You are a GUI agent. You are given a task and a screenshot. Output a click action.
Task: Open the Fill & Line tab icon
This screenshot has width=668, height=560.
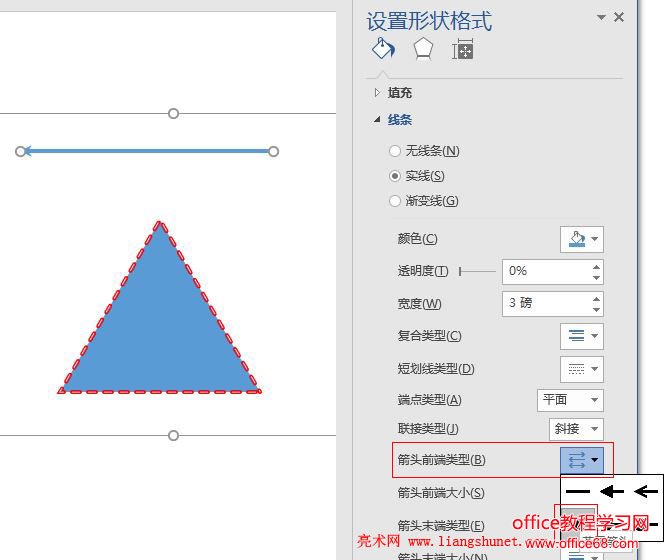point(383,49)
